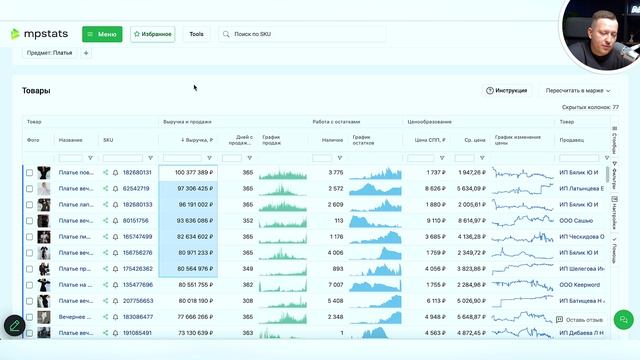640x360 pixels.
Task: Check the row for SKU 135477696
Action: (29, 285)
